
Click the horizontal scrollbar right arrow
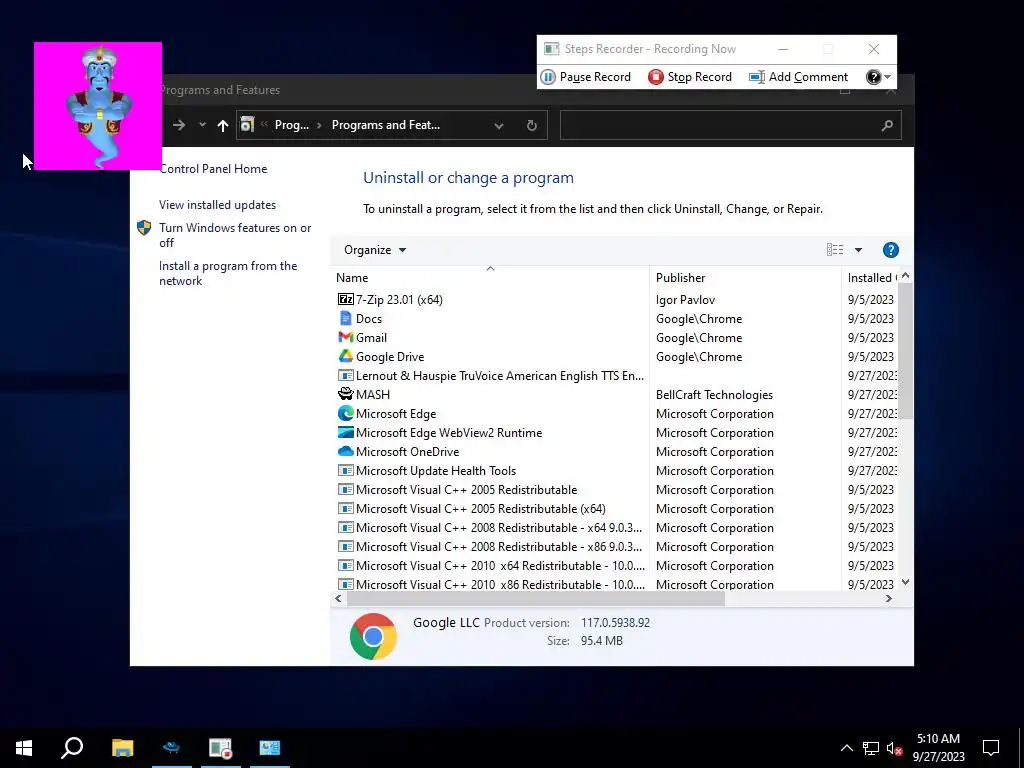[889, 598]
